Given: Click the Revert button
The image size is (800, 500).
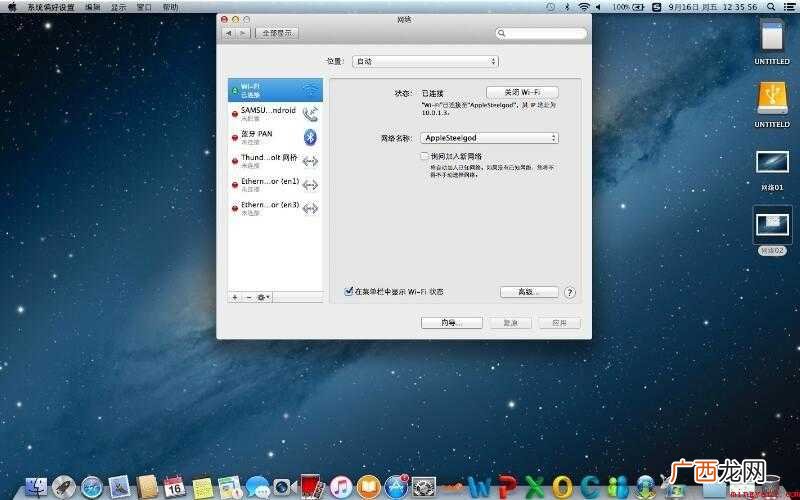Looking at the screenshot, I should pyautogui.click(x=510, y=323).
